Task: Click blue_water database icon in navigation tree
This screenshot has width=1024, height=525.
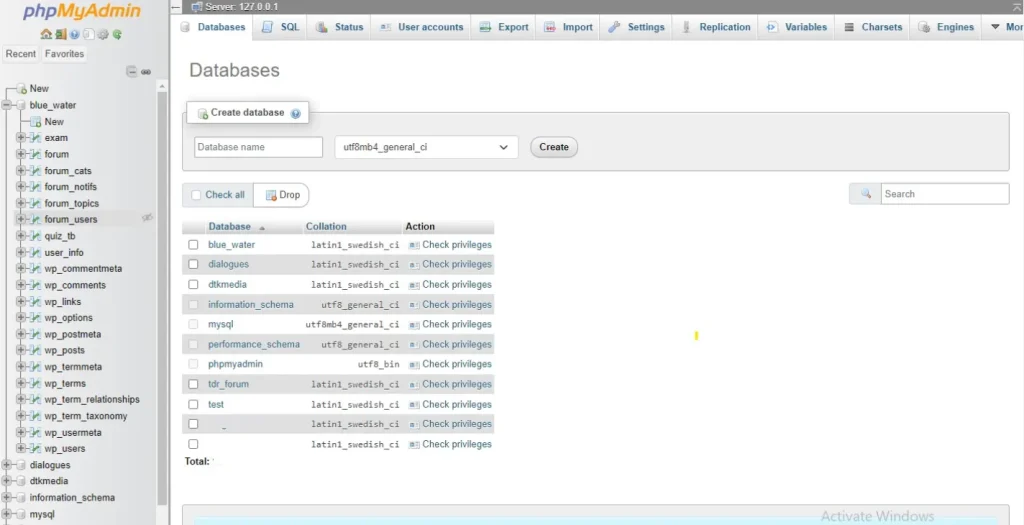Action: 21,105
